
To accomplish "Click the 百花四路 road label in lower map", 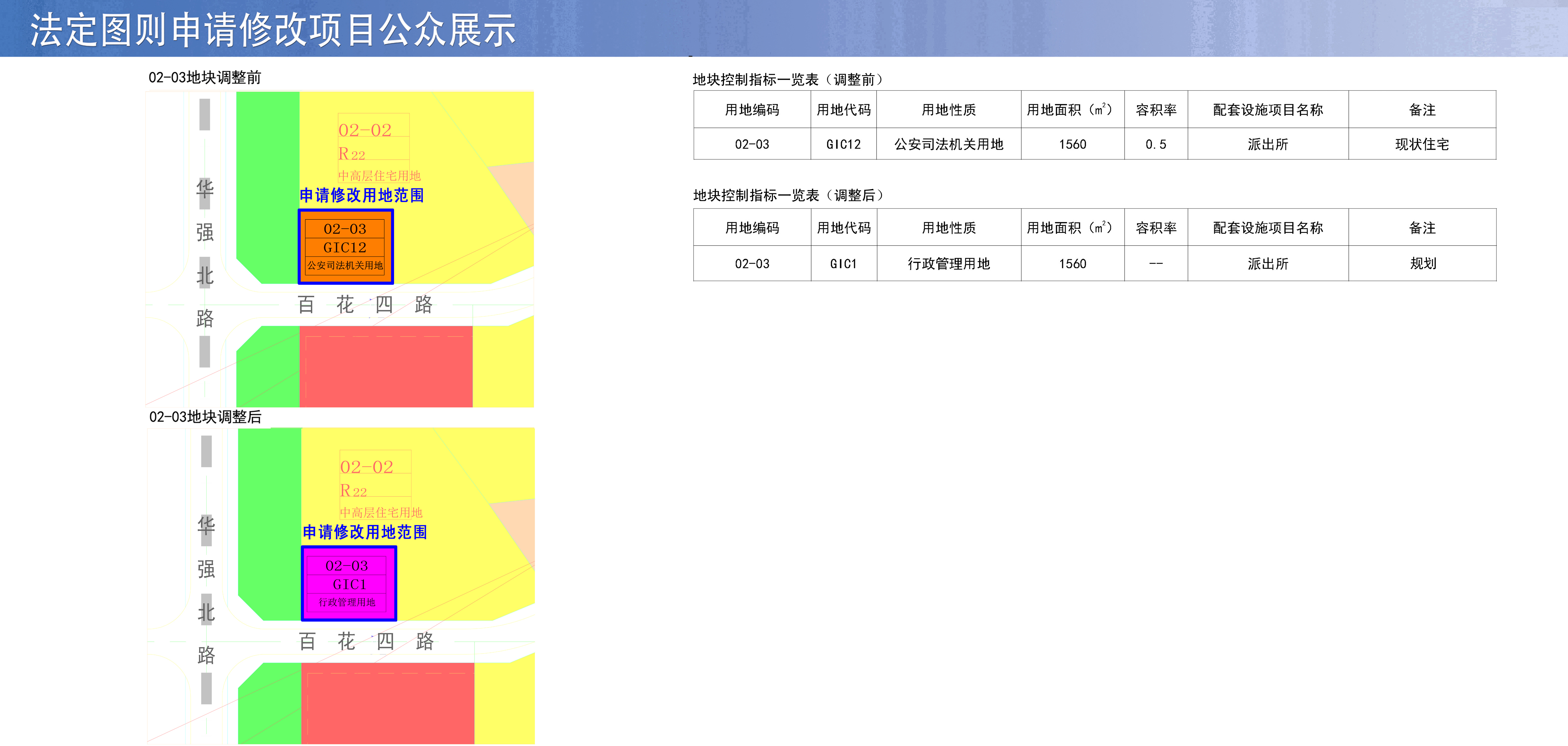I will coord(366,641).
